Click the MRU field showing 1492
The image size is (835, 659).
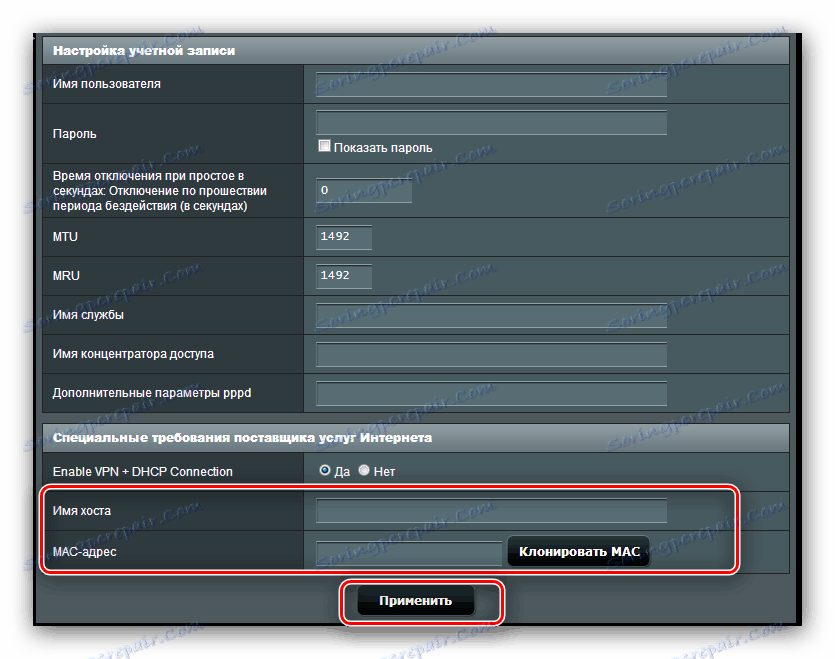(343, 275)
